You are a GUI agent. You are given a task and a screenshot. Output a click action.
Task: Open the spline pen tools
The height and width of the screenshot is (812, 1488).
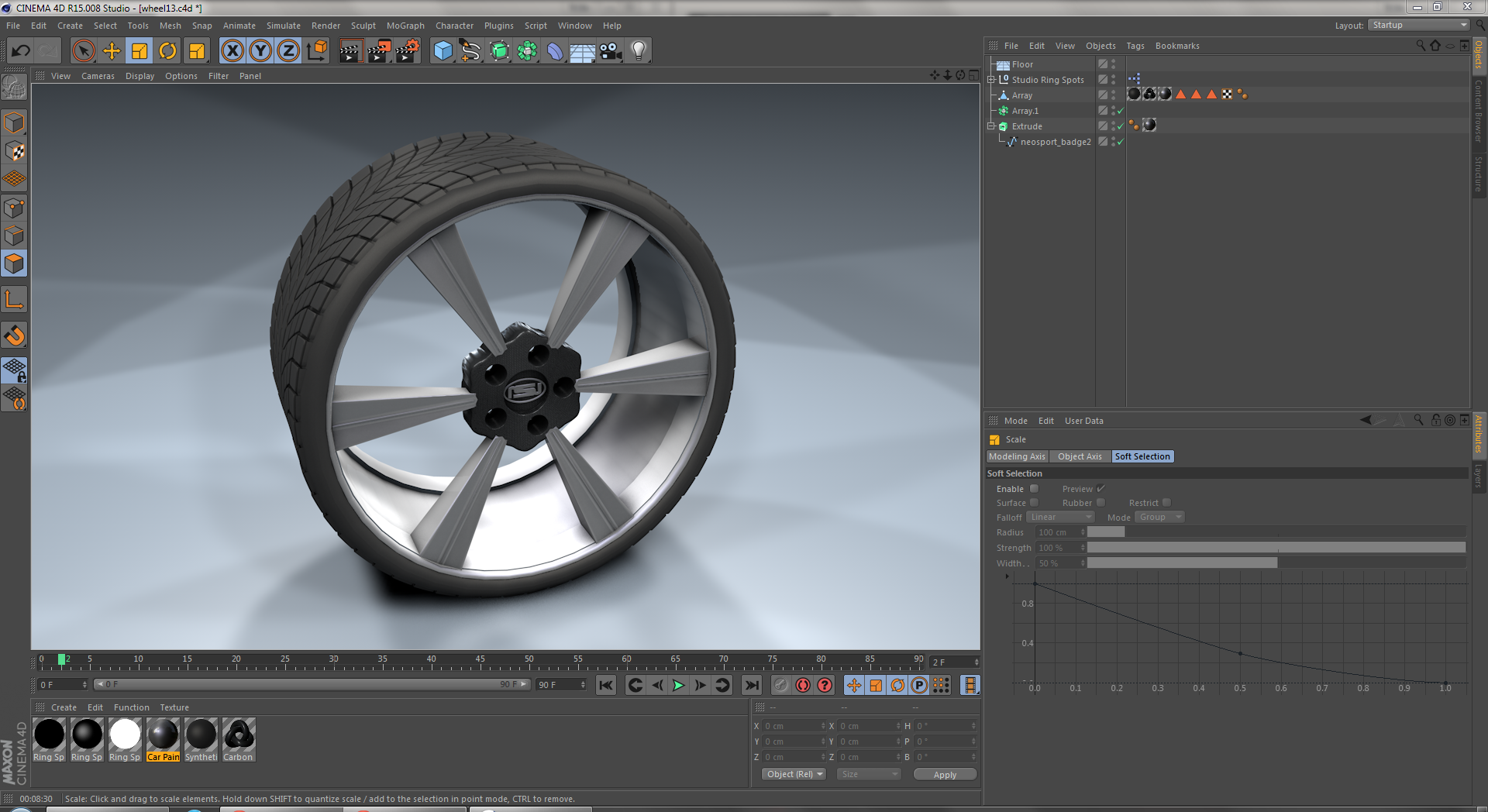click(x=471, y=51)
